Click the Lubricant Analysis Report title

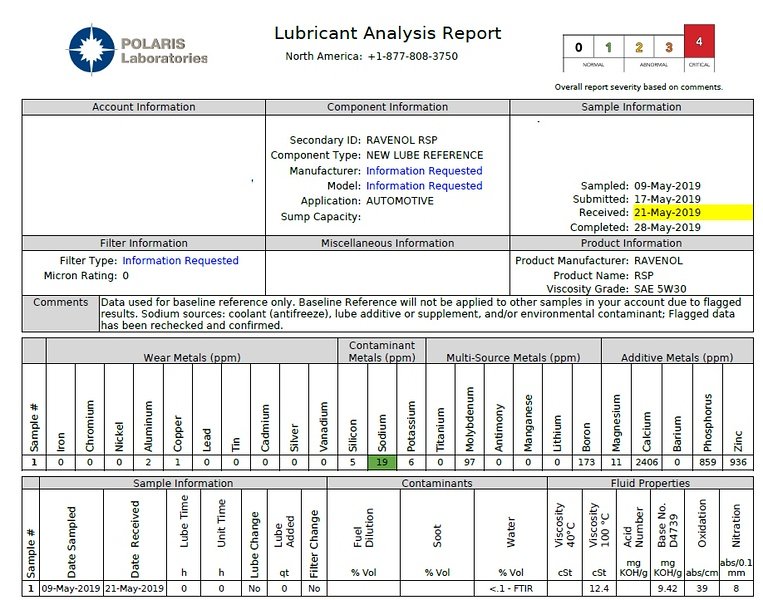point(387,33)
